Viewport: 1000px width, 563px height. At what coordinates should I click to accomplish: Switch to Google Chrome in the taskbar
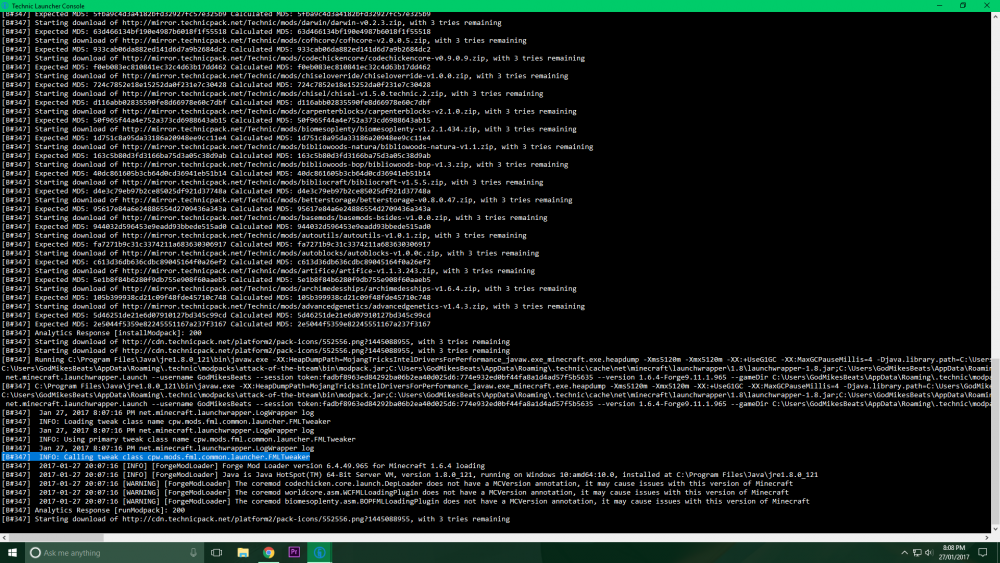tap(268, 553)
